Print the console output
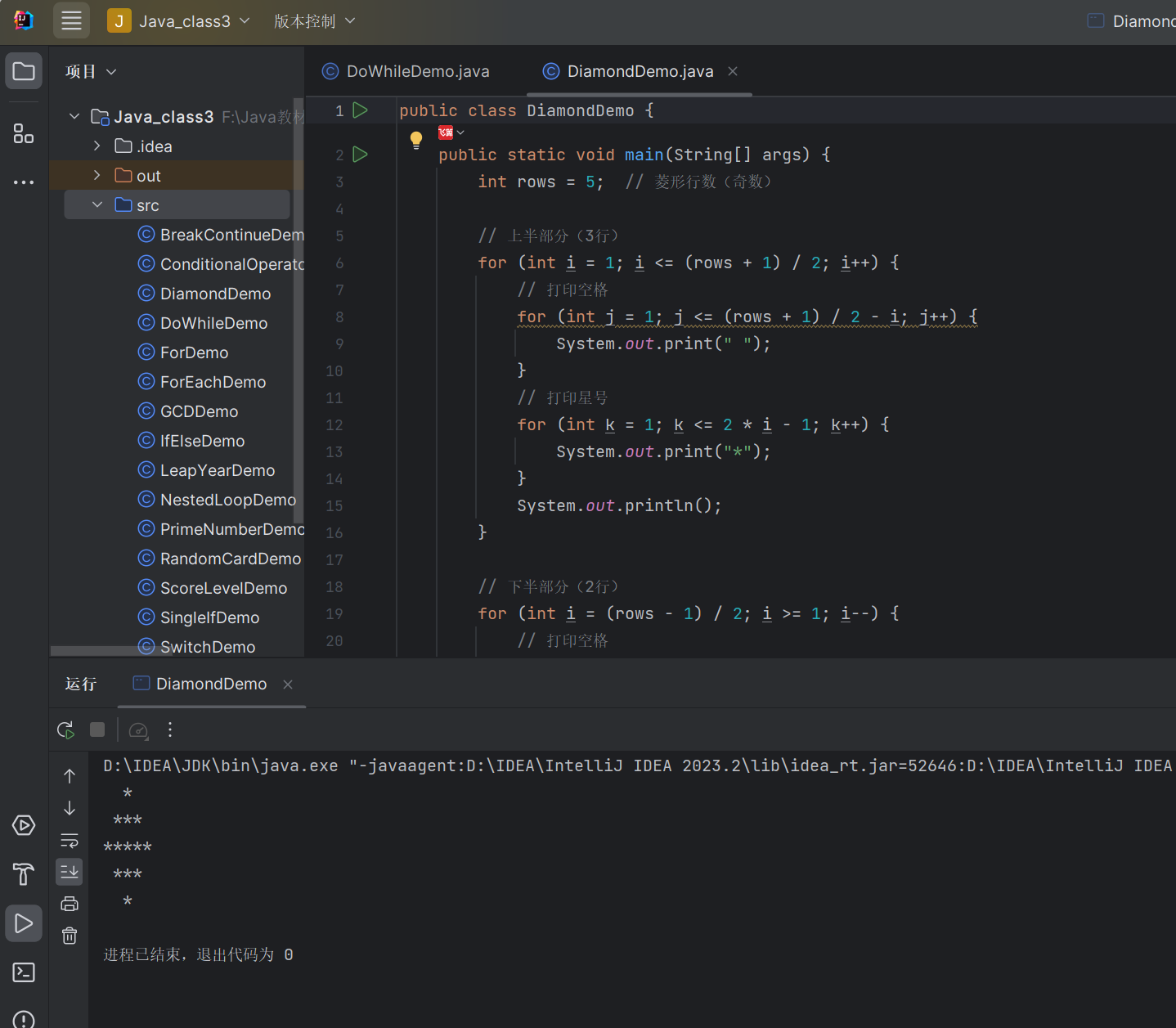This screenshot has height=1028, width=1176. [70, 904]
